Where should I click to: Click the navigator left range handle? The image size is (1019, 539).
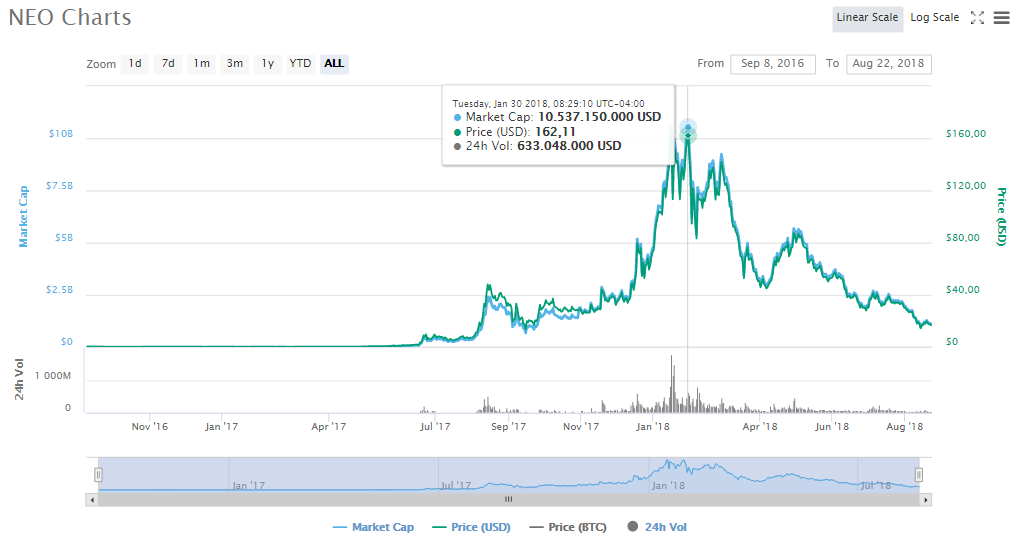[98, 475]
